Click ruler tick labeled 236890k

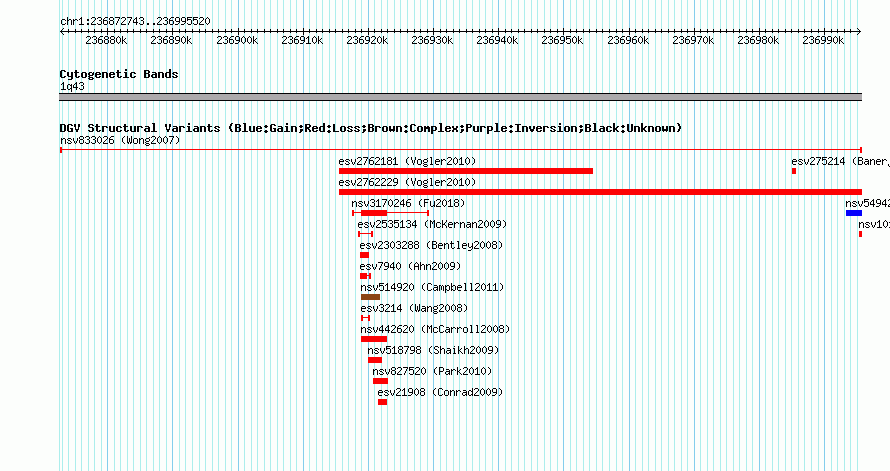coord(171,40)
